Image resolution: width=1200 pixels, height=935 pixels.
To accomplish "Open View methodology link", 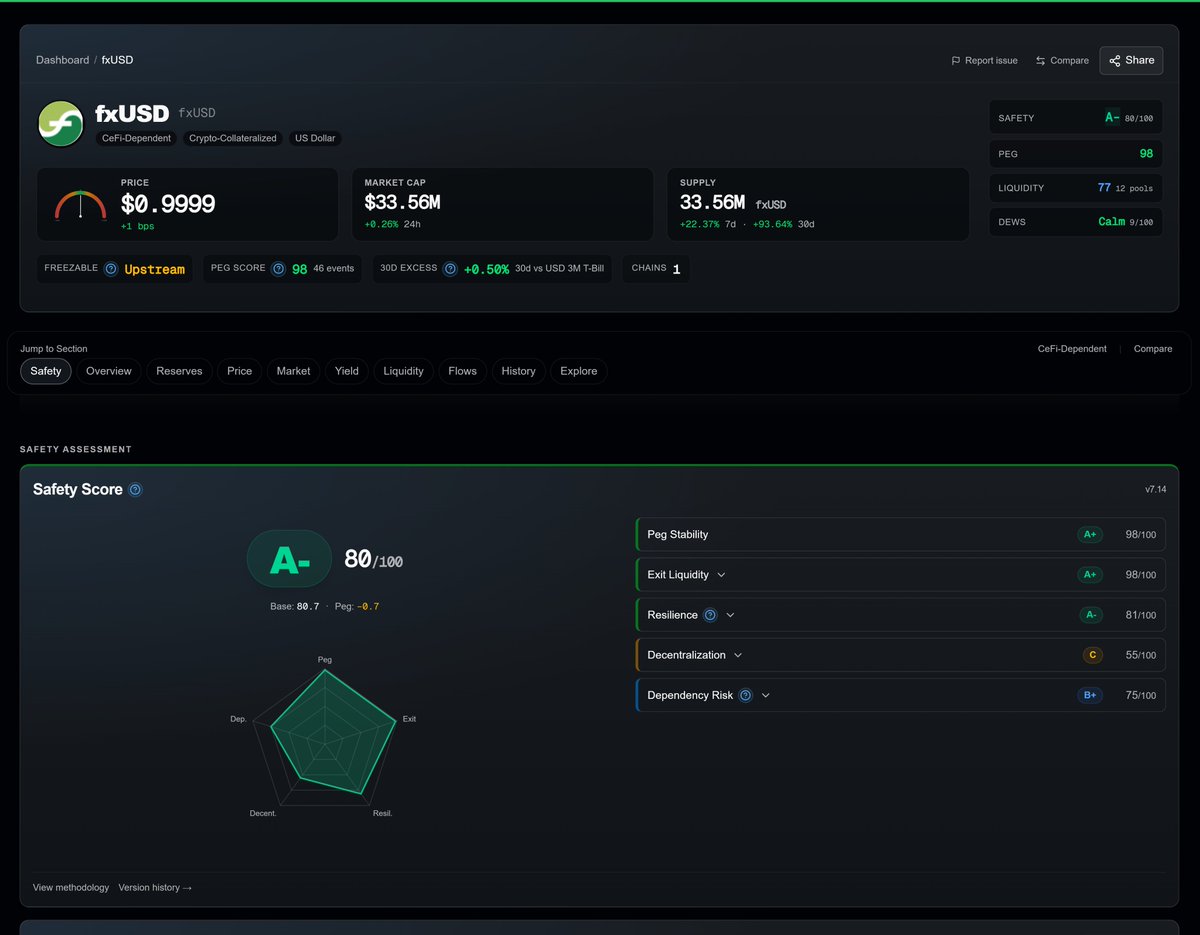I will (71, 888).
